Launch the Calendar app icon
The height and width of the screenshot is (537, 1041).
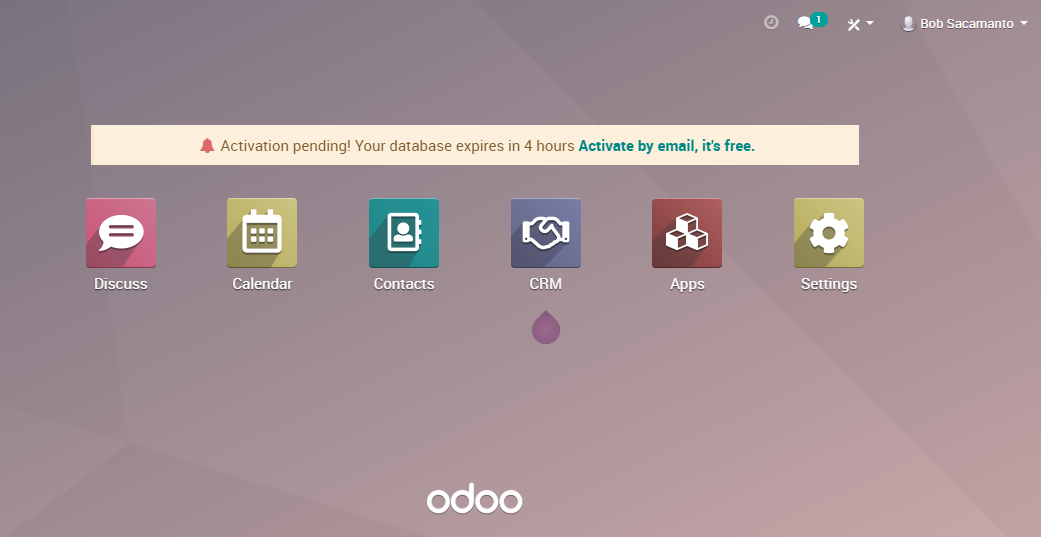click(x=262, y=233)
